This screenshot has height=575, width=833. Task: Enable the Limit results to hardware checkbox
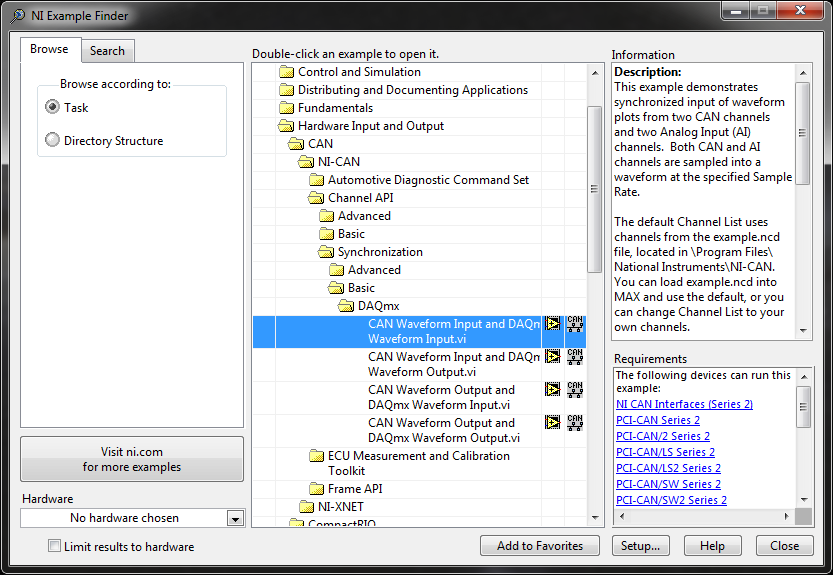coord(54,546)
